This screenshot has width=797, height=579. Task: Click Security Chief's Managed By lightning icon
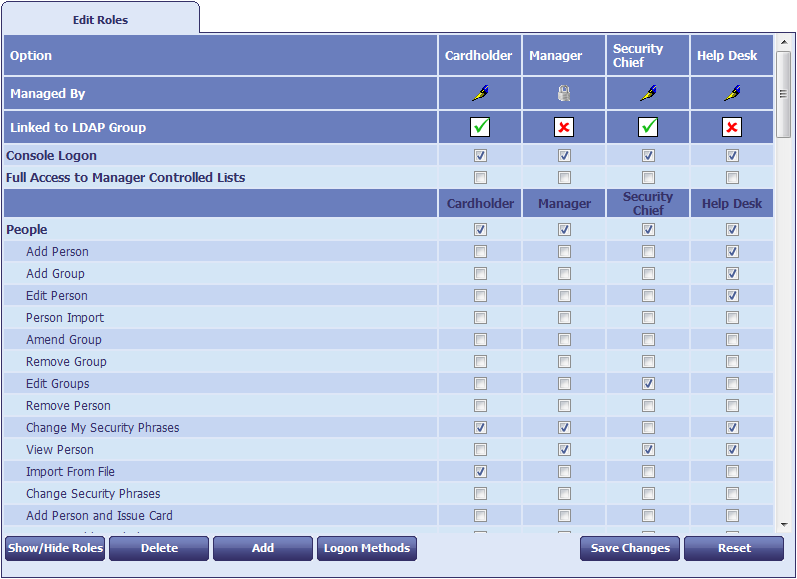[648, 94]
